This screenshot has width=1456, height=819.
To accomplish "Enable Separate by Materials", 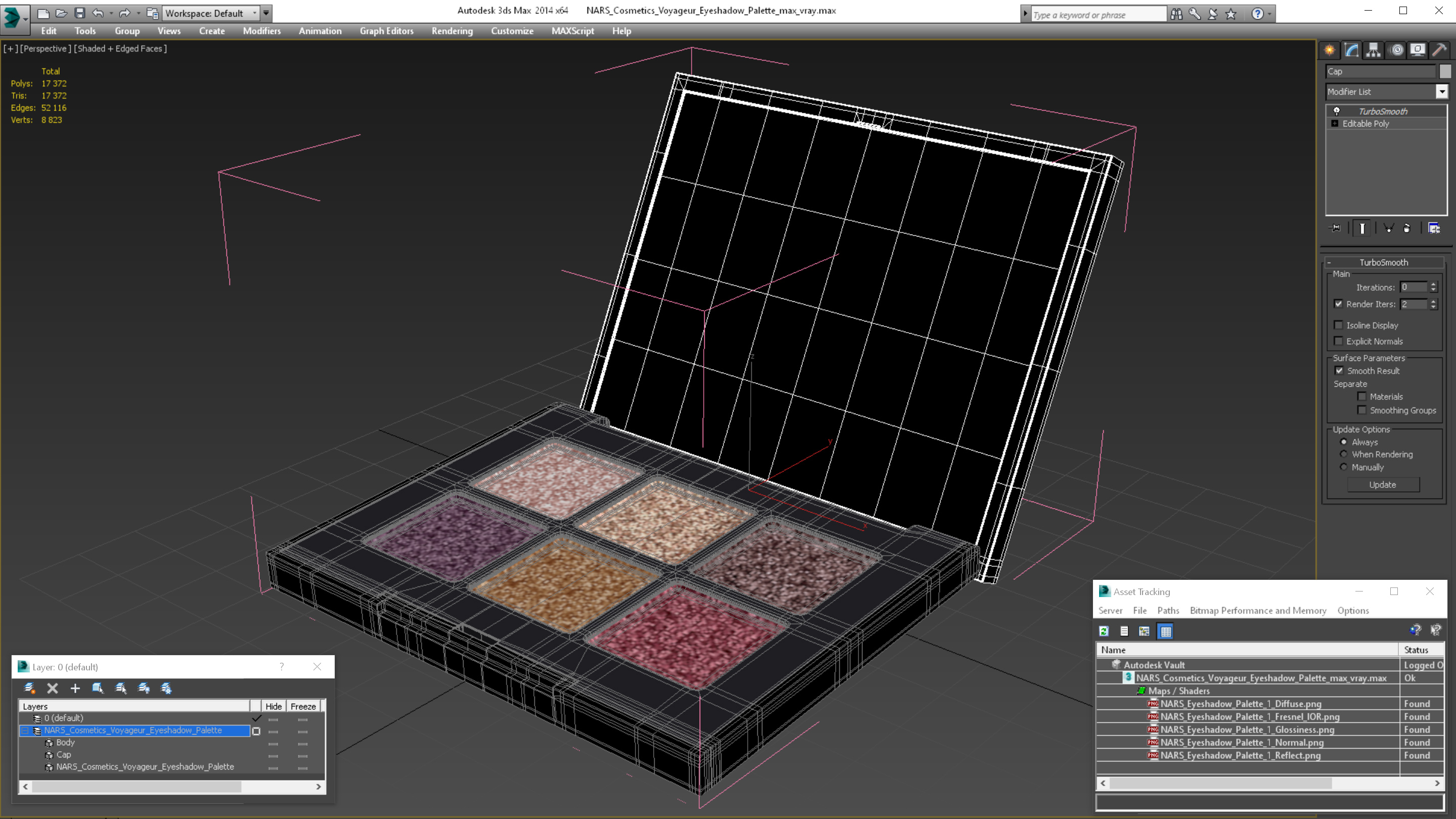I will pos(1362,397).
